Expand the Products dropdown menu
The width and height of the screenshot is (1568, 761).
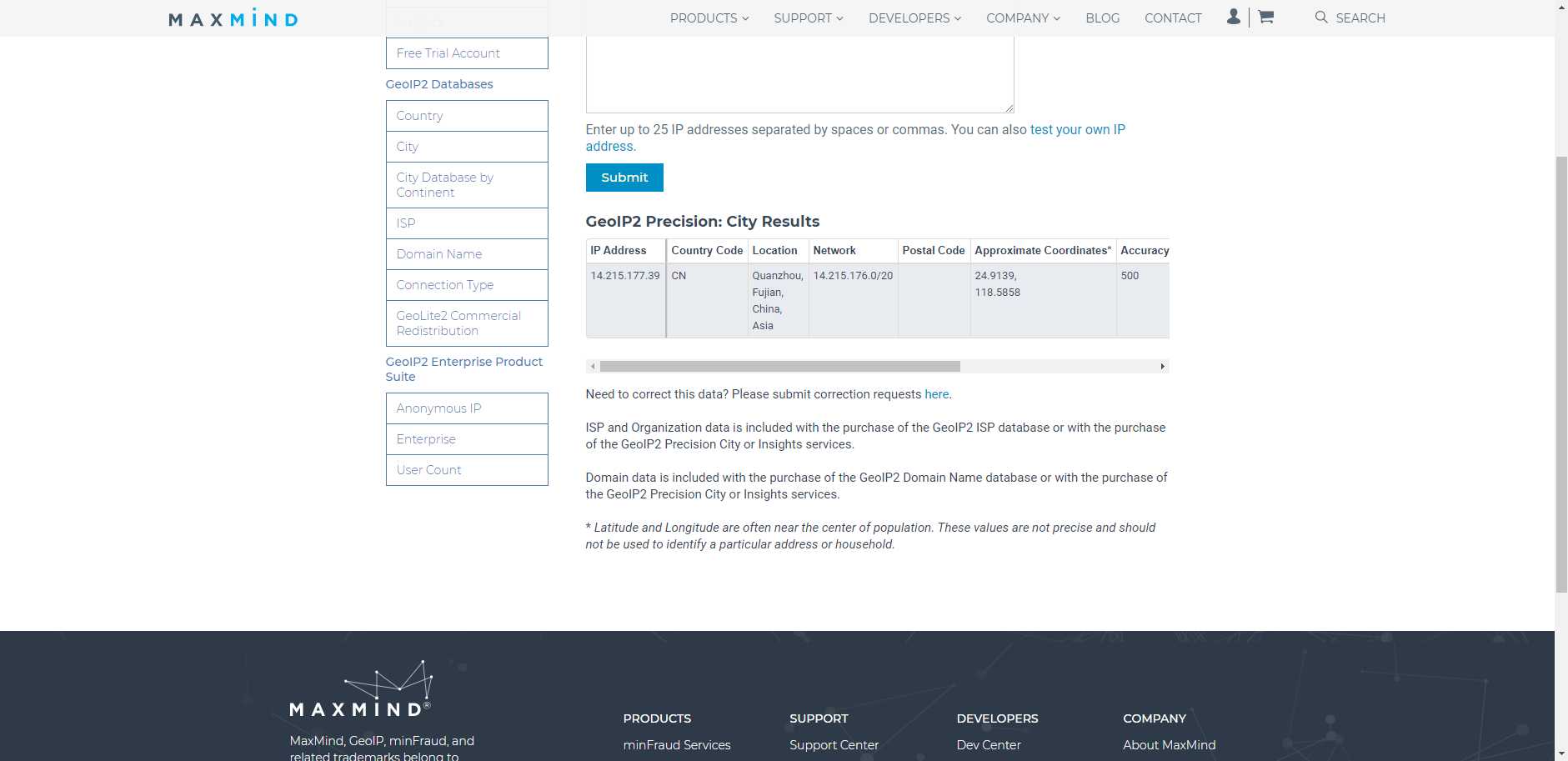pos(709,18)
